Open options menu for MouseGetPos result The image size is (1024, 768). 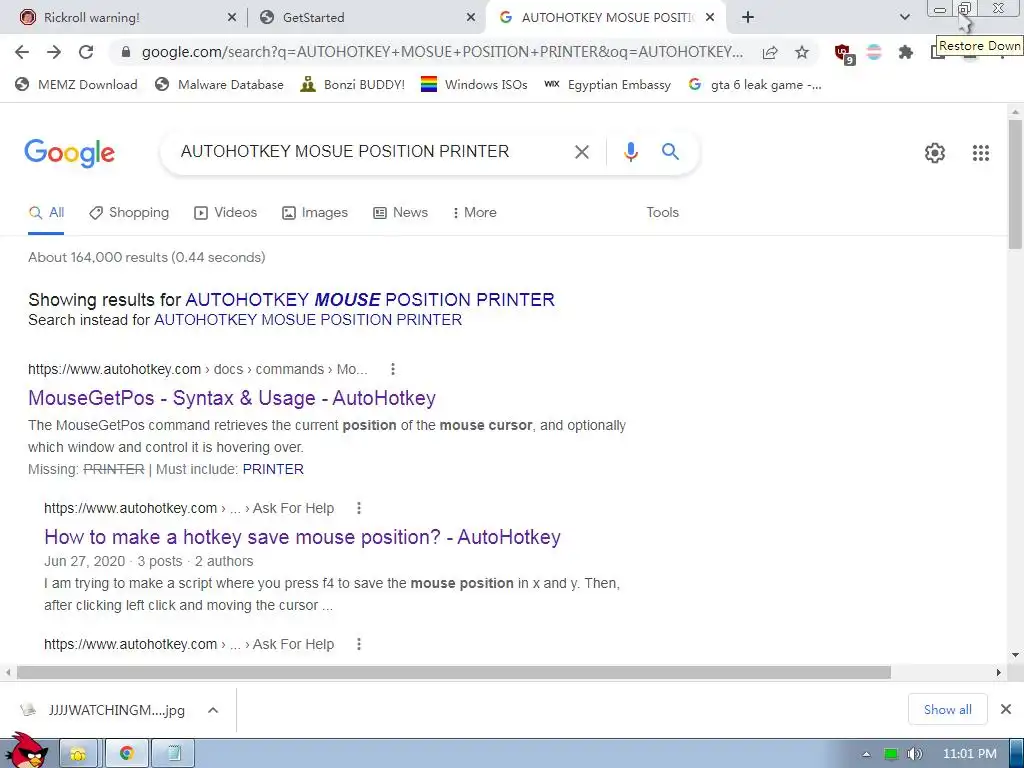[x=392, y=369]
